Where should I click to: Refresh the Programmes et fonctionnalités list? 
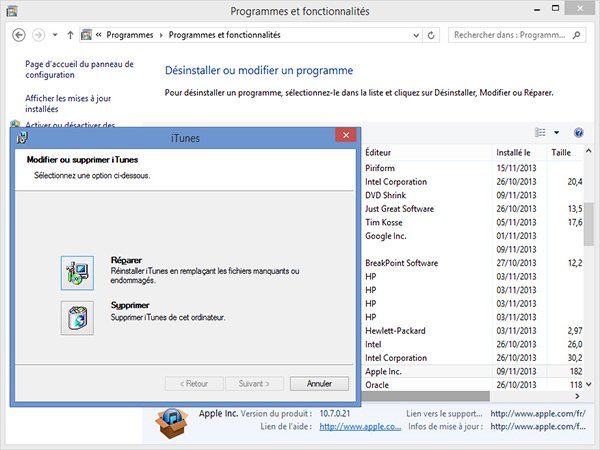[431, 35]
